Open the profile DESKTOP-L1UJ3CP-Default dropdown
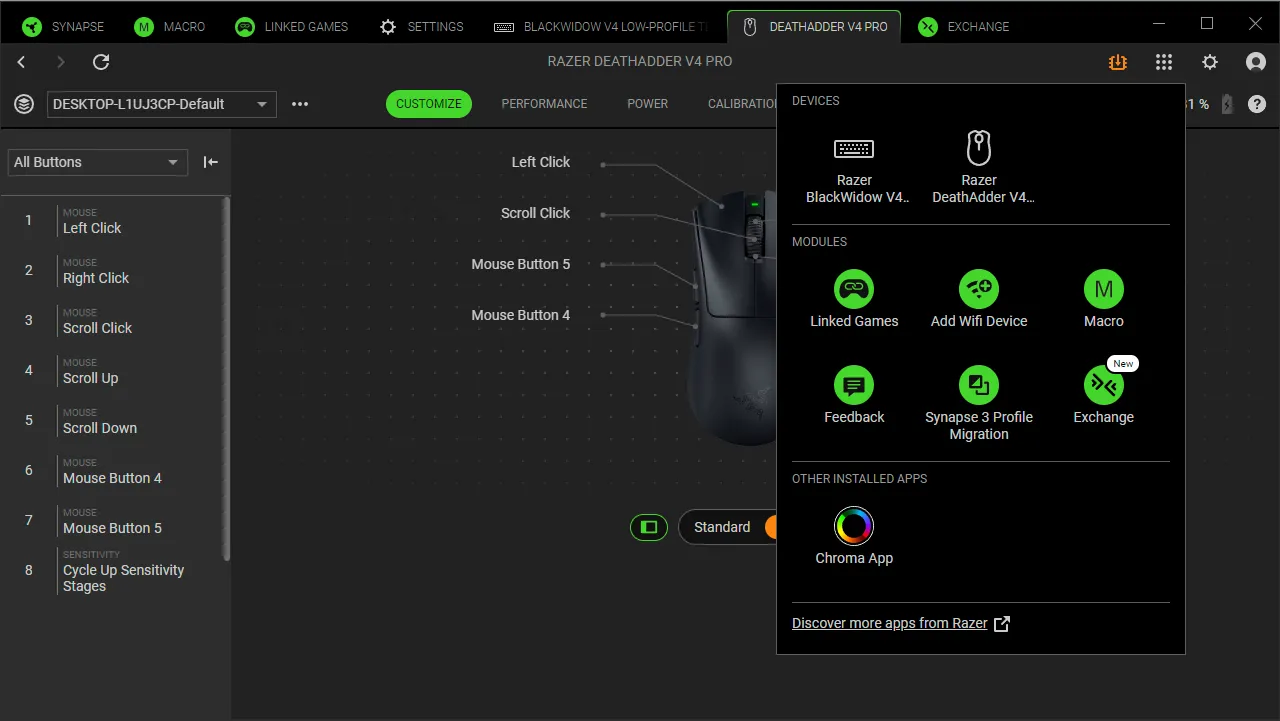Viewport: 1280px width, 721px height. [162, 104]
